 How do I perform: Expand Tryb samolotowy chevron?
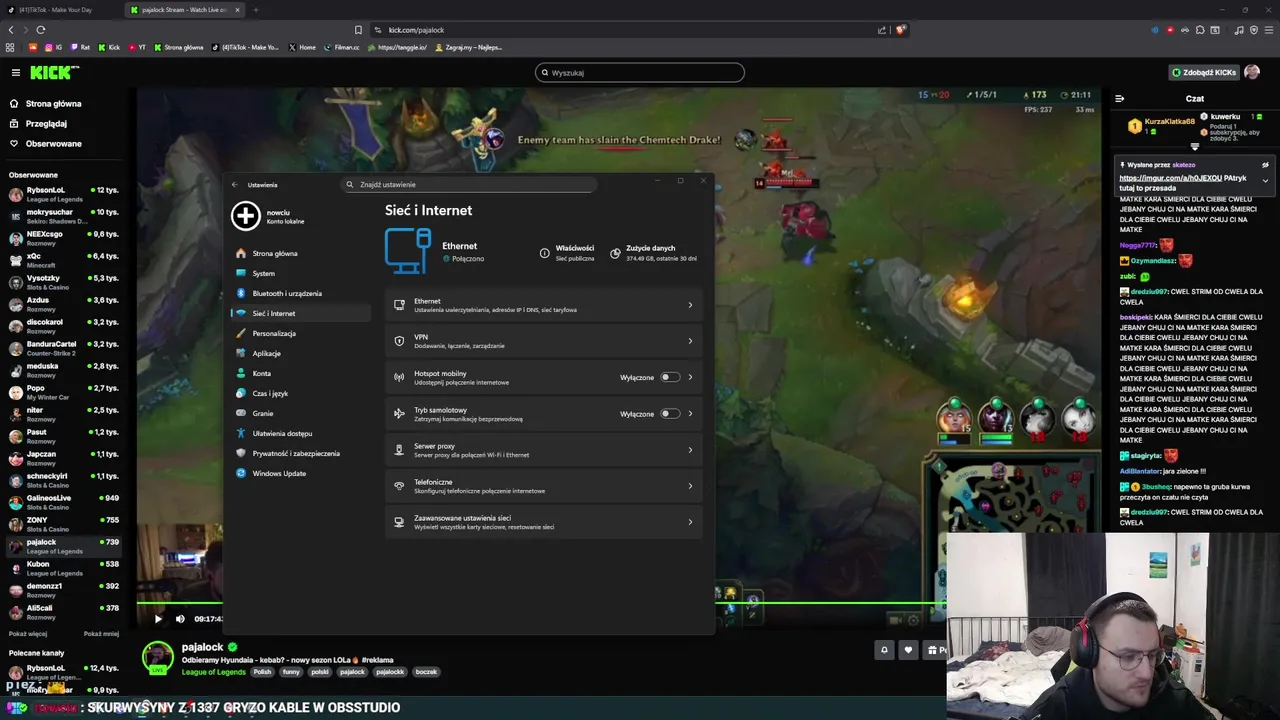[690, 413]
